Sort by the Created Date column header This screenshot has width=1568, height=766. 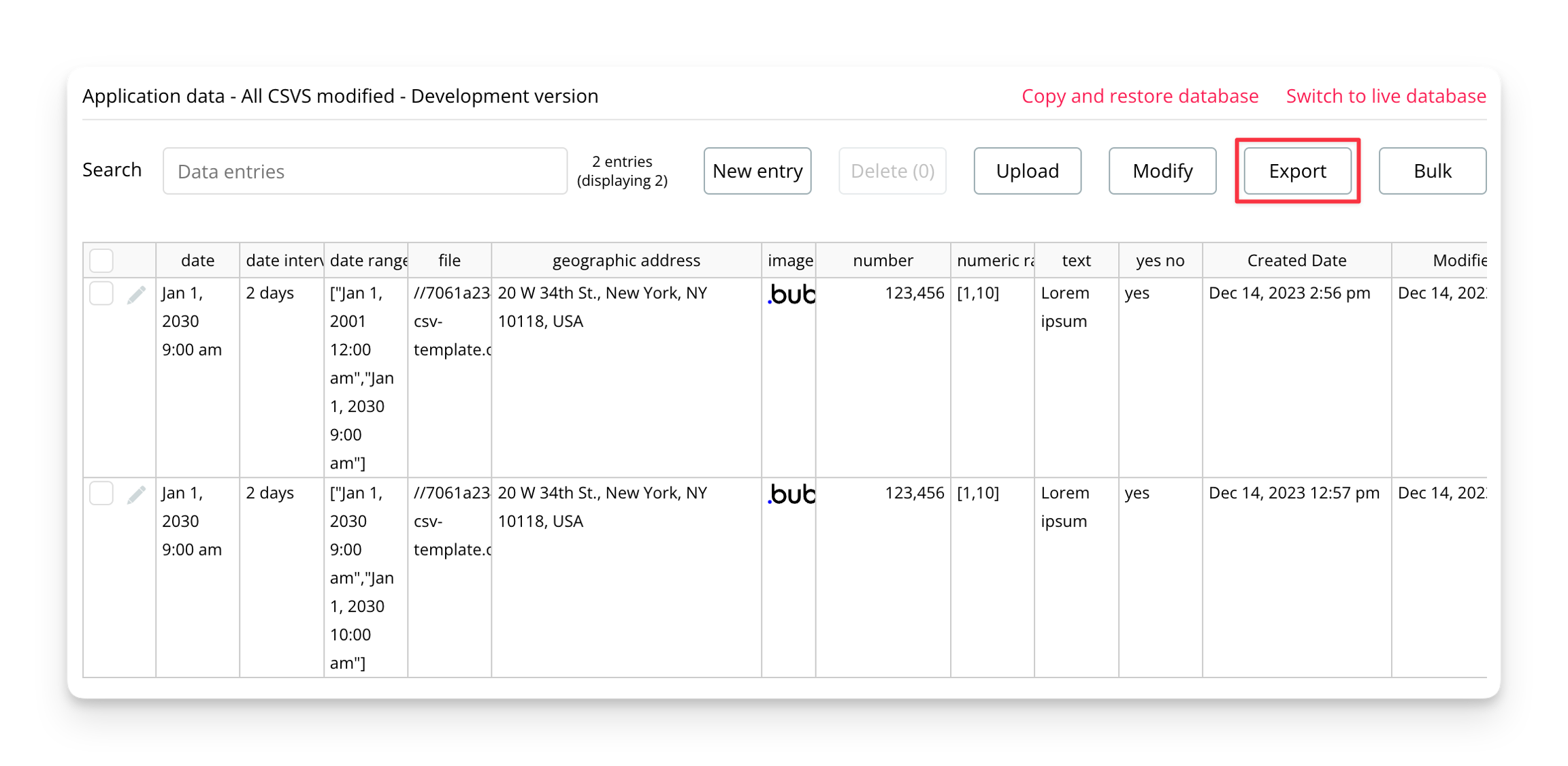click(1296, 259)
